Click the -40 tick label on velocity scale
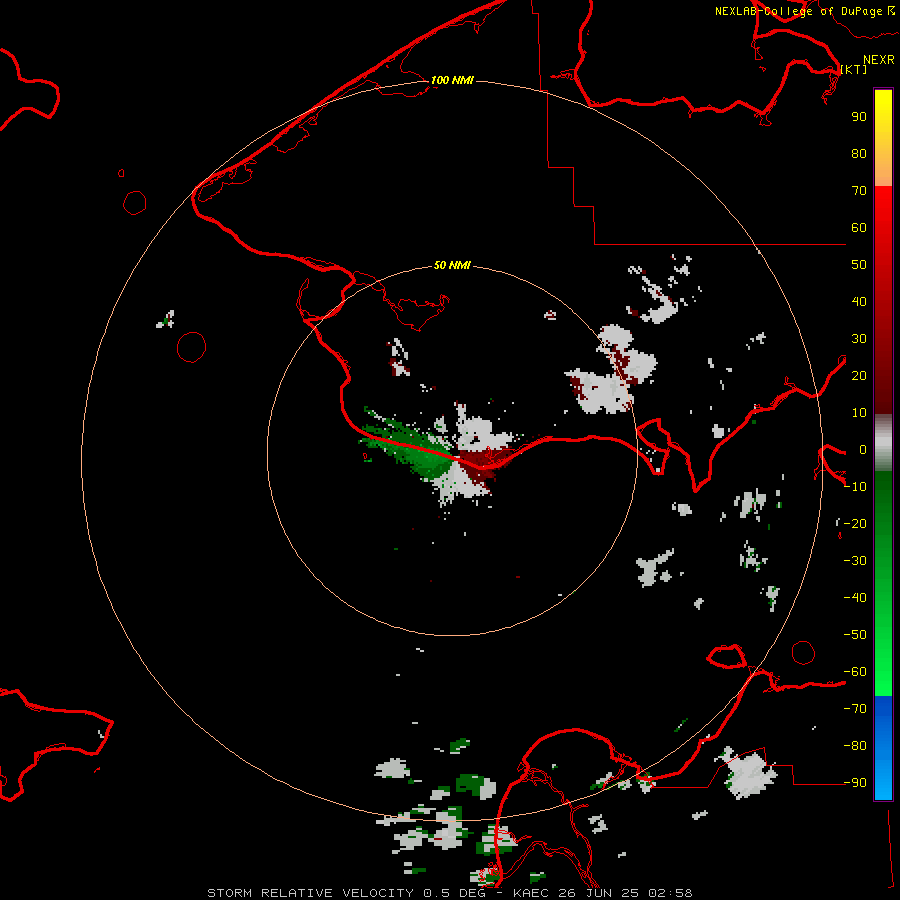This screenshot has height=900, width=900. 855,598
